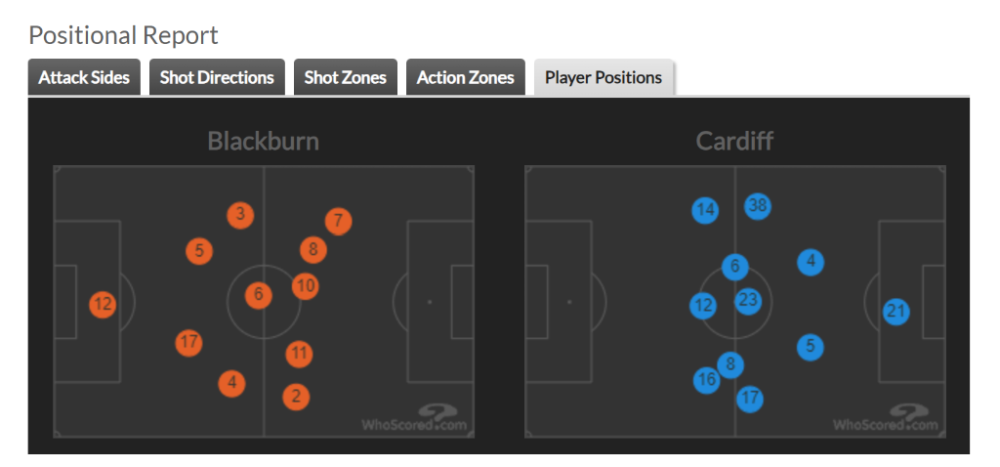Click Cardiff player 14 marker

click(705, 210)
